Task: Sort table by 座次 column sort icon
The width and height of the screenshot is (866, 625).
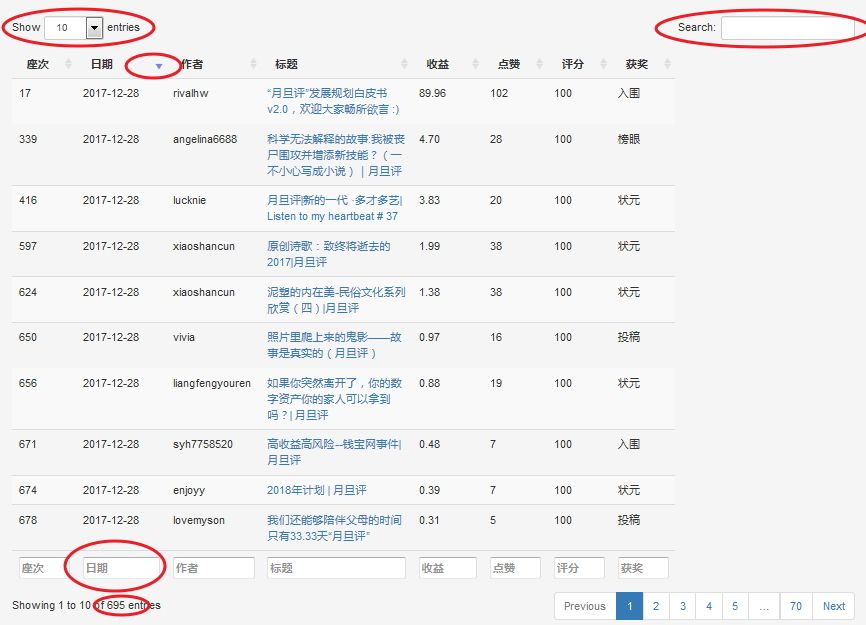Action: pyautogui.click(x=68, y=64)
